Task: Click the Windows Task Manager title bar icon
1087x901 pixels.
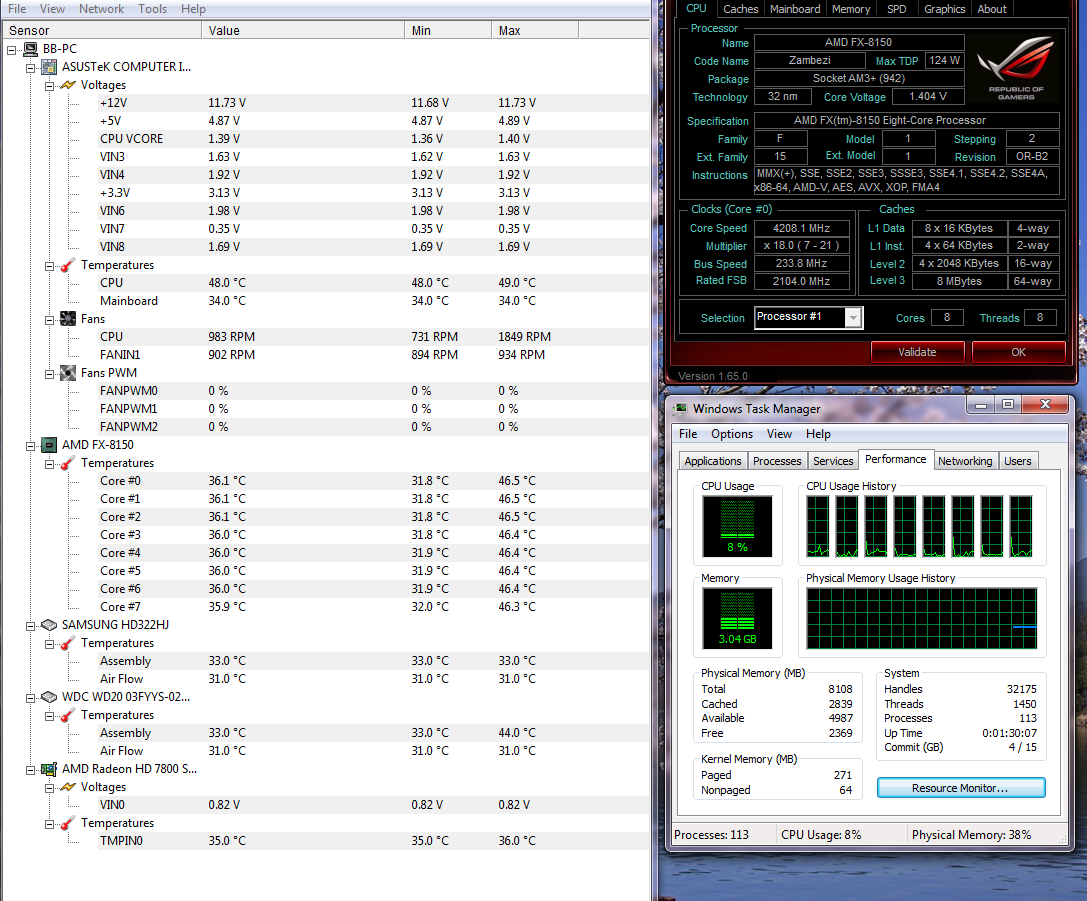Action: (x=681, y=409)
